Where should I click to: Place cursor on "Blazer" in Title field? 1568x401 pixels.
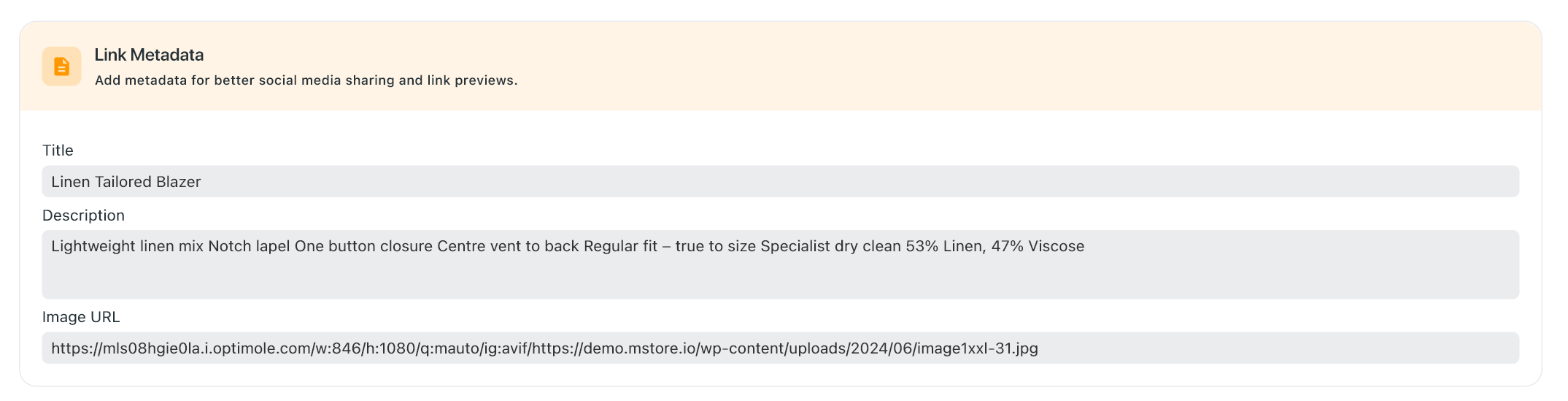[x=178, y=182]
